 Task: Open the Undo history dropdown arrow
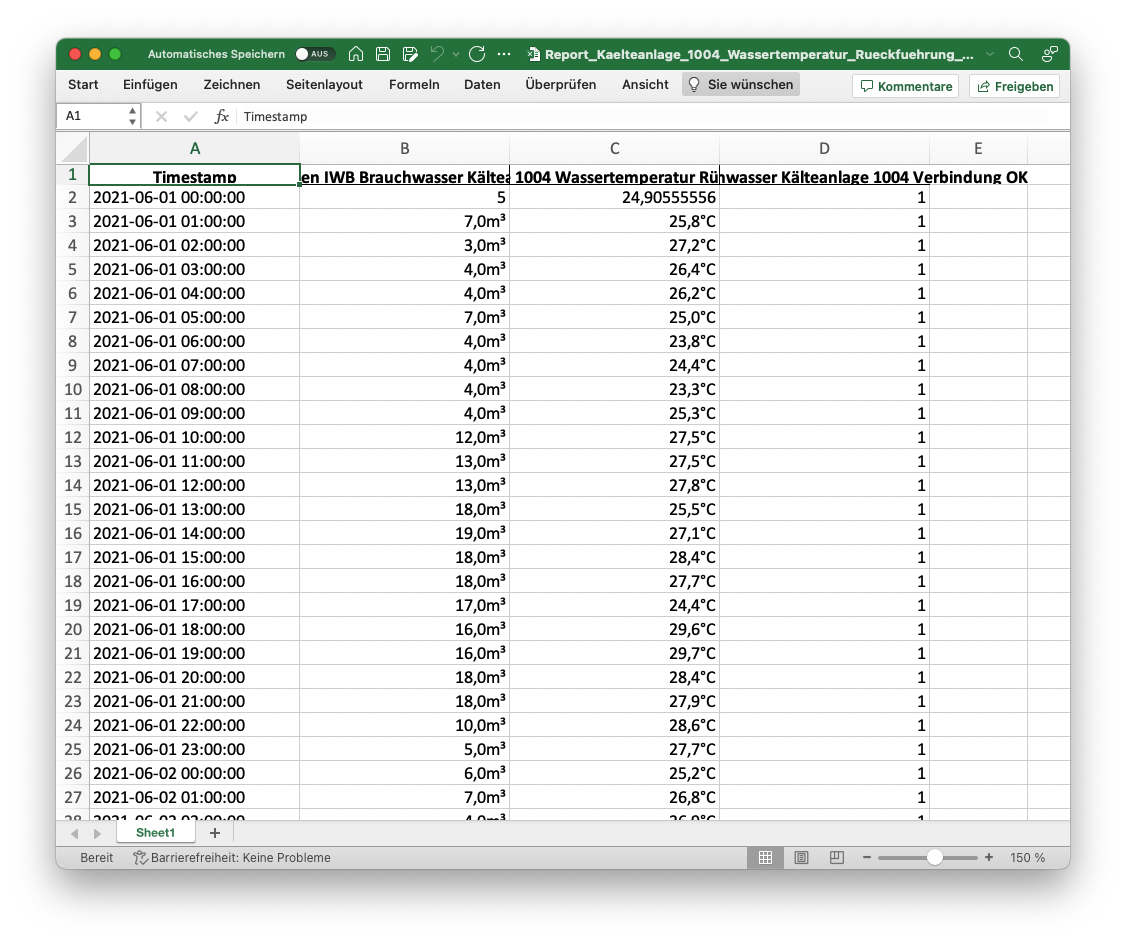coord(455,55)
